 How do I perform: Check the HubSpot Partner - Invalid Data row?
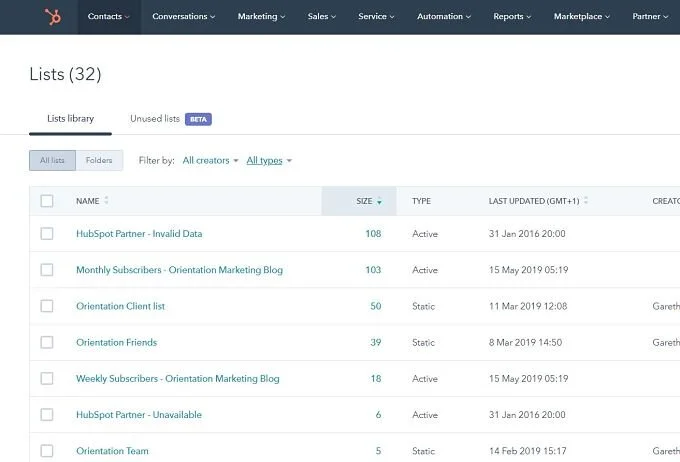(x=47, y=234)
